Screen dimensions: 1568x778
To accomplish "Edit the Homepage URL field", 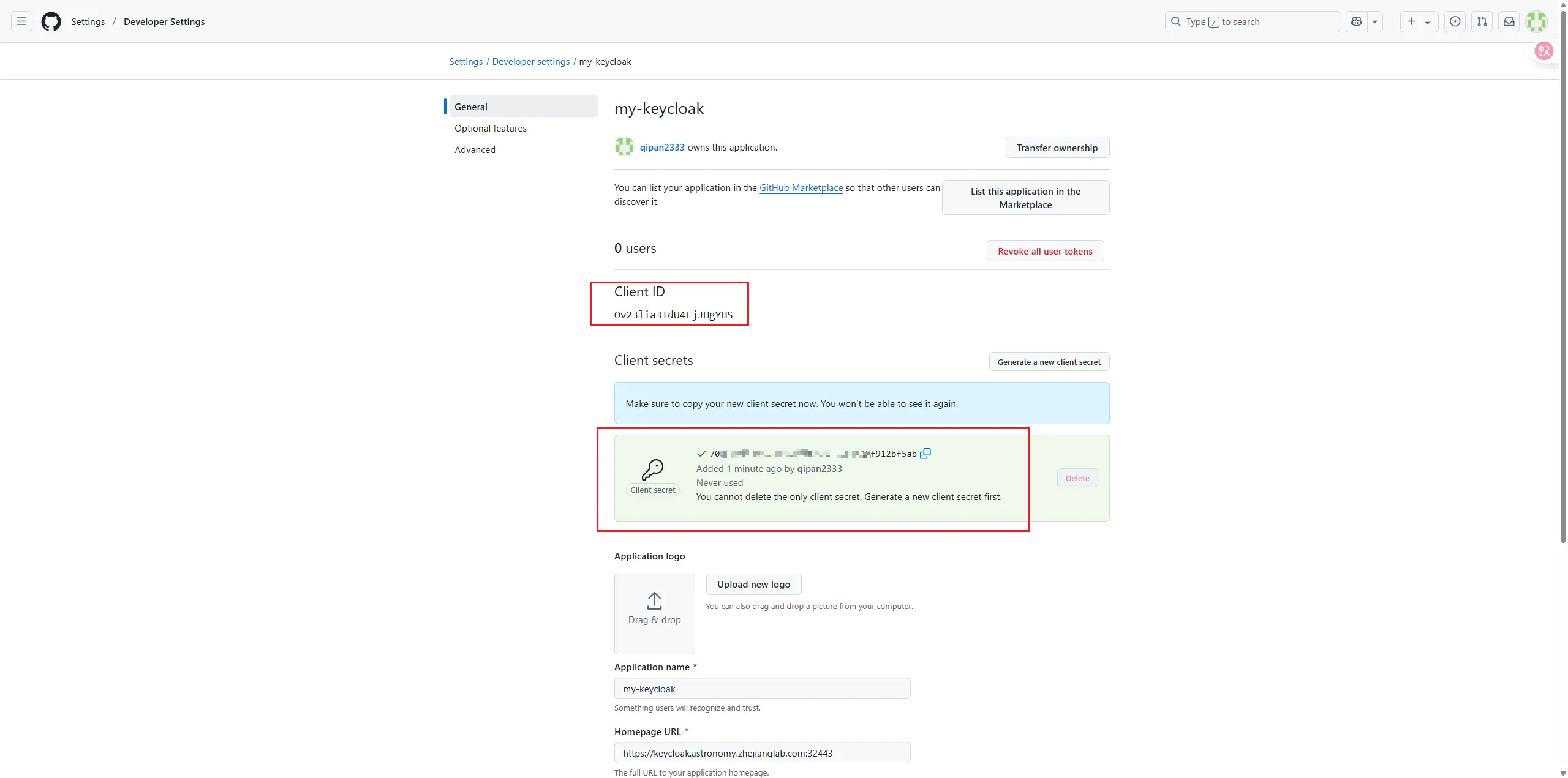I will pos(762,753).
